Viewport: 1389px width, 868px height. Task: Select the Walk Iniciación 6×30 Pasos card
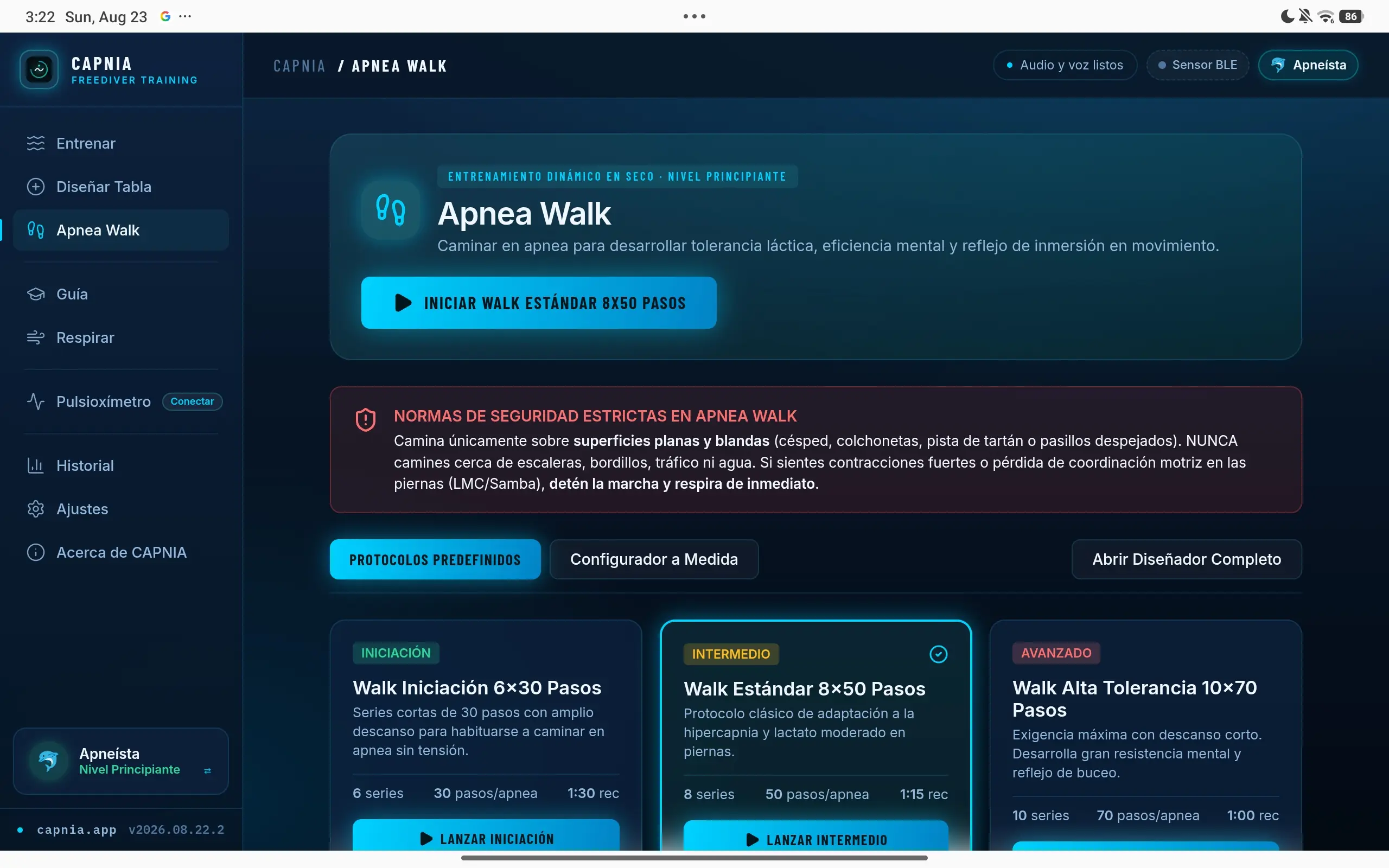486,735
